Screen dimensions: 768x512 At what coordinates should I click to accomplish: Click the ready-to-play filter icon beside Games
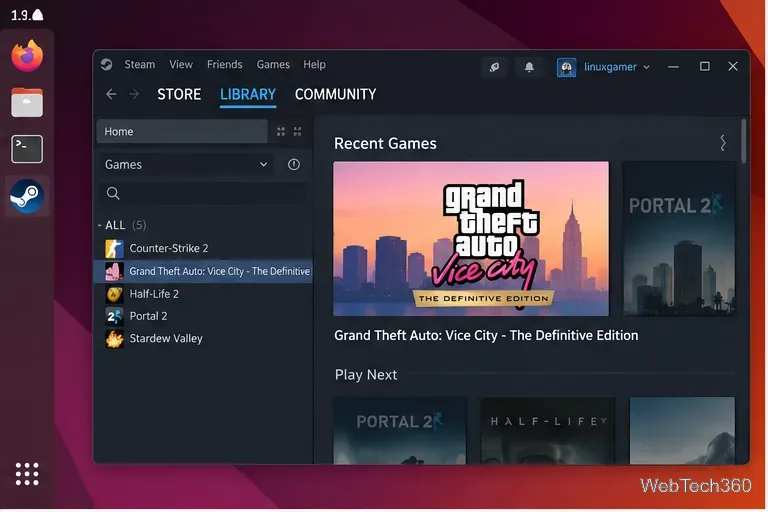[294, 165]
